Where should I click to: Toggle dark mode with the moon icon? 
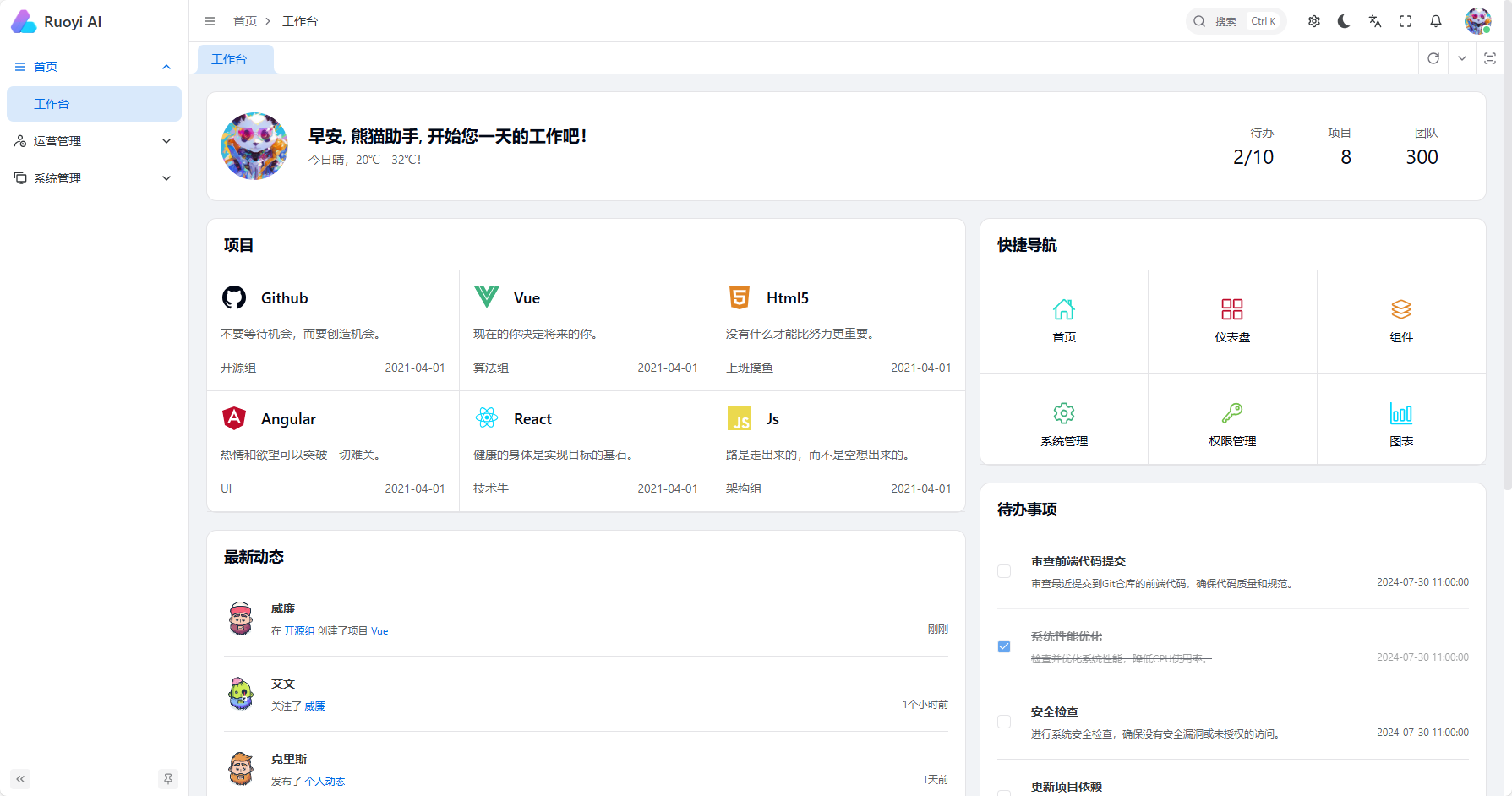1344,21
